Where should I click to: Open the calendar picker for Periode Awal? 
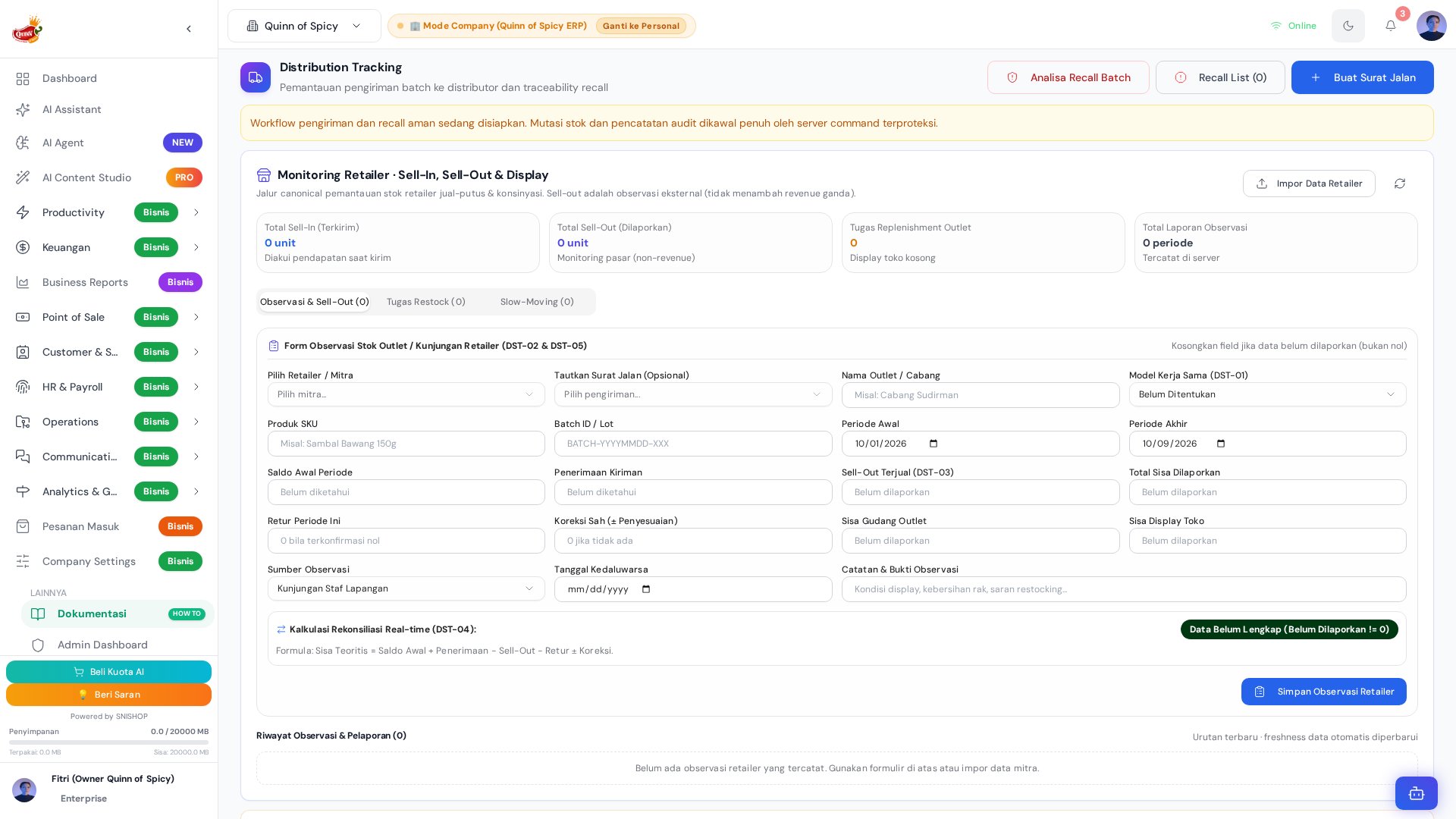[x=934, y=444]
